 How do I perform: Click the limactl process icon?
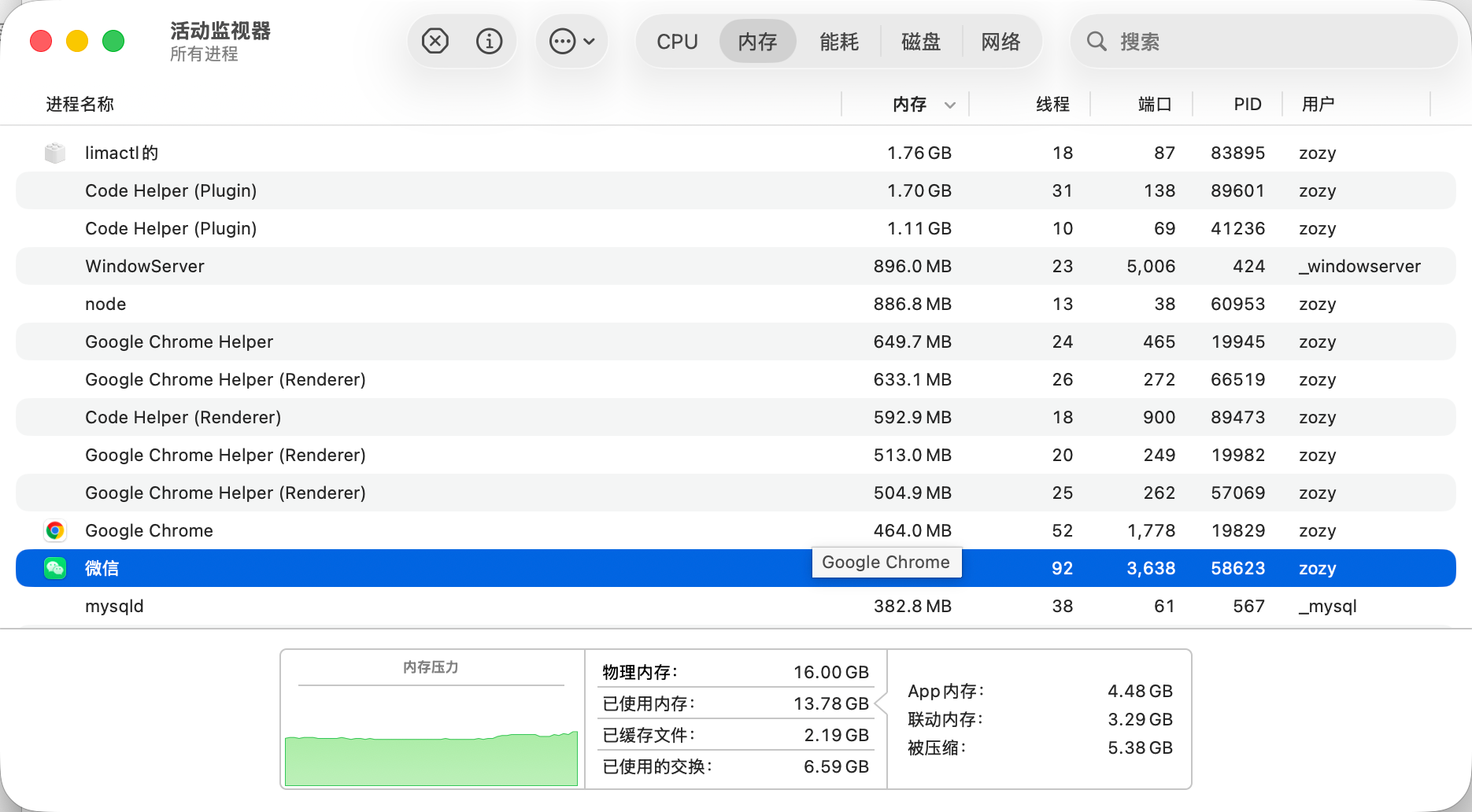pos(55,153)
